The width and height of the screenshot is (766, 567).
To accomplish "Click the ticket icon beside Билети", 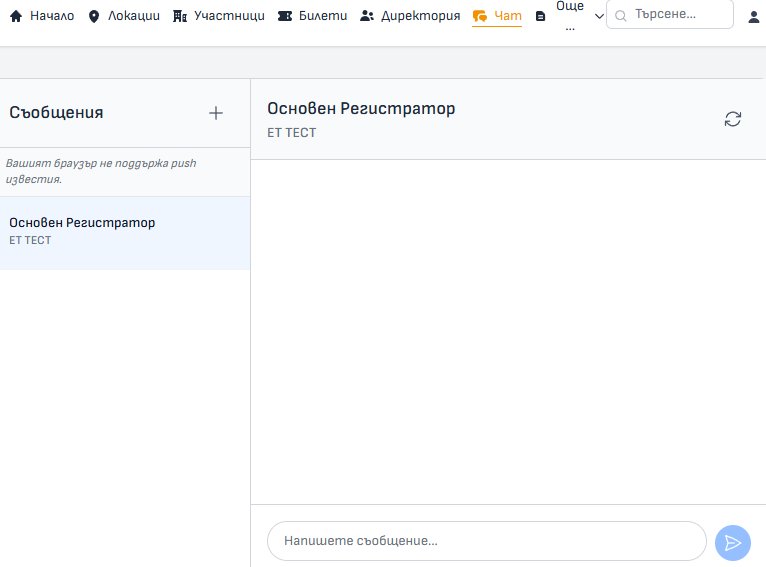I will pyautogui.click(x=285, y=16).
